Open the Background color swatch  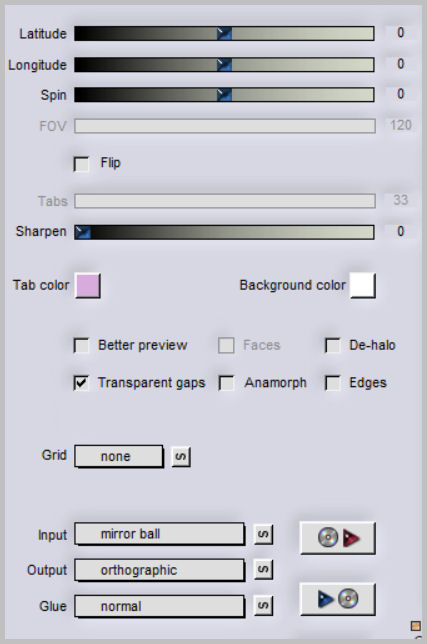tap(363, 285)
